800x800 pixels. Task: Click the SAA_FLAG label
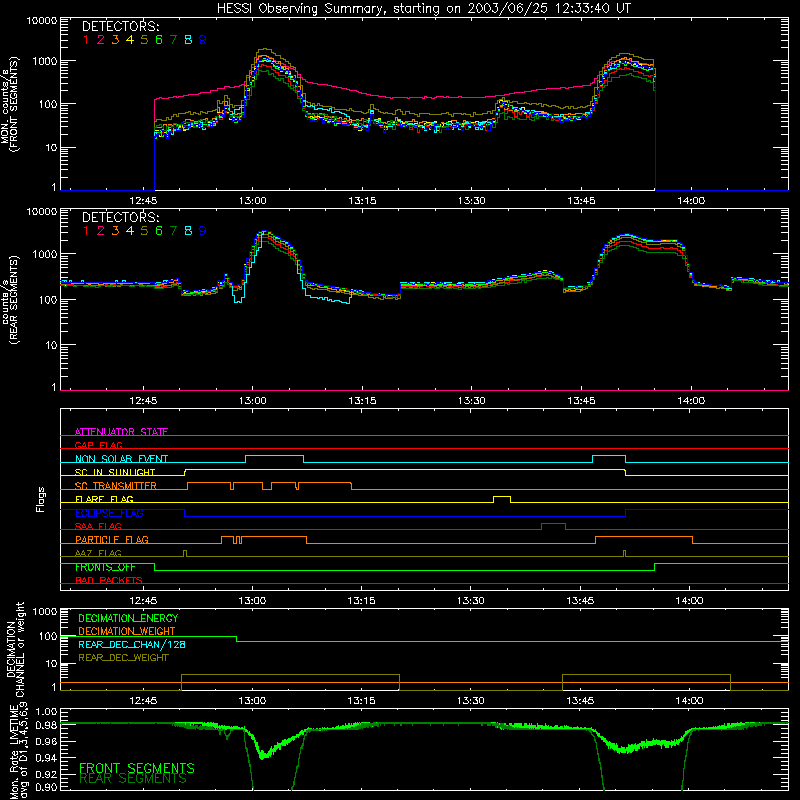coord(98,527)
